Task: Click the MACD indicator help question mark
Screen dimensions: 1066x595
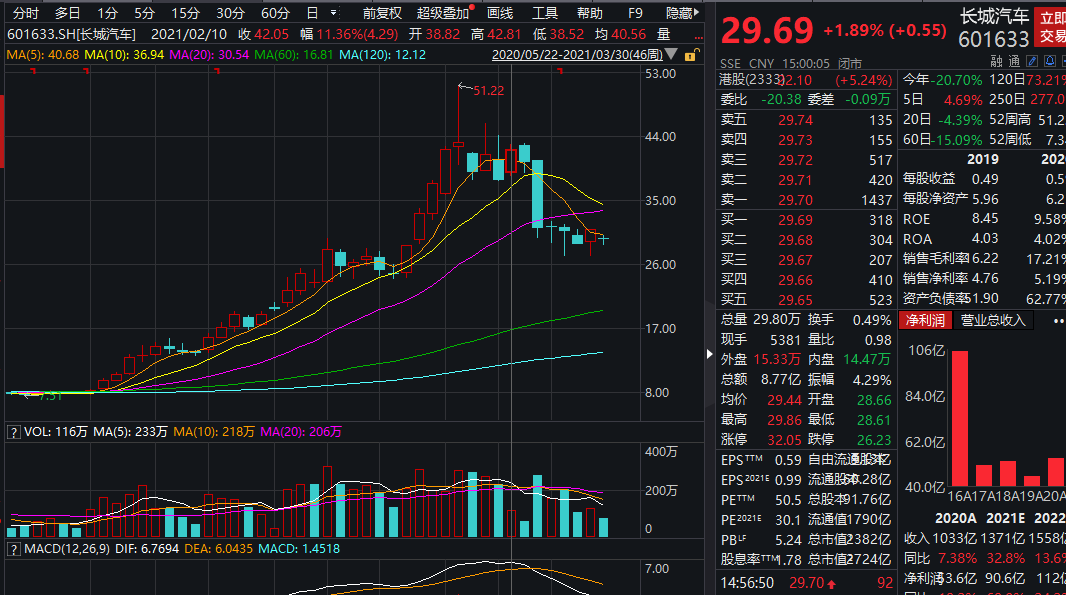Action: click(x=13, y=549)
